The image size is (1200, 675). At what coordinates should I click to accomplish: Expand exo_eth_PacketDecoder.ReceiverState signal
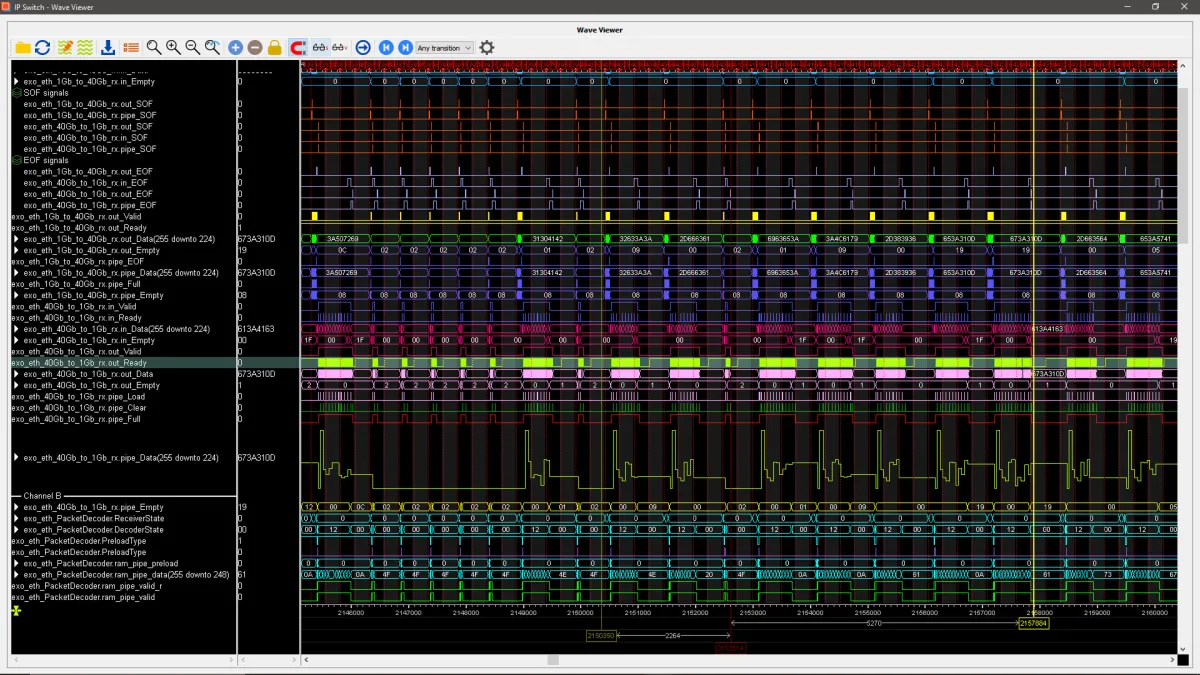(x=16, y=519)
